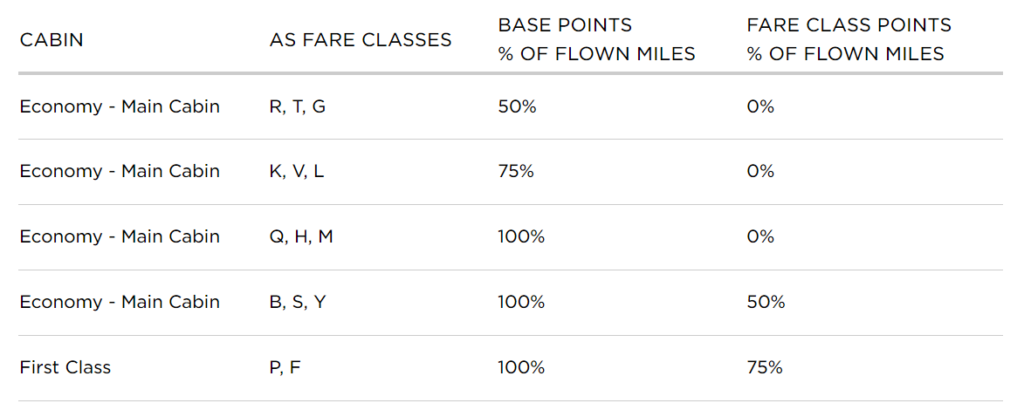Click the CABIN column header
Image resolution: width=1024 pixels, height=417 pixels.
click(x=51, y=40)
